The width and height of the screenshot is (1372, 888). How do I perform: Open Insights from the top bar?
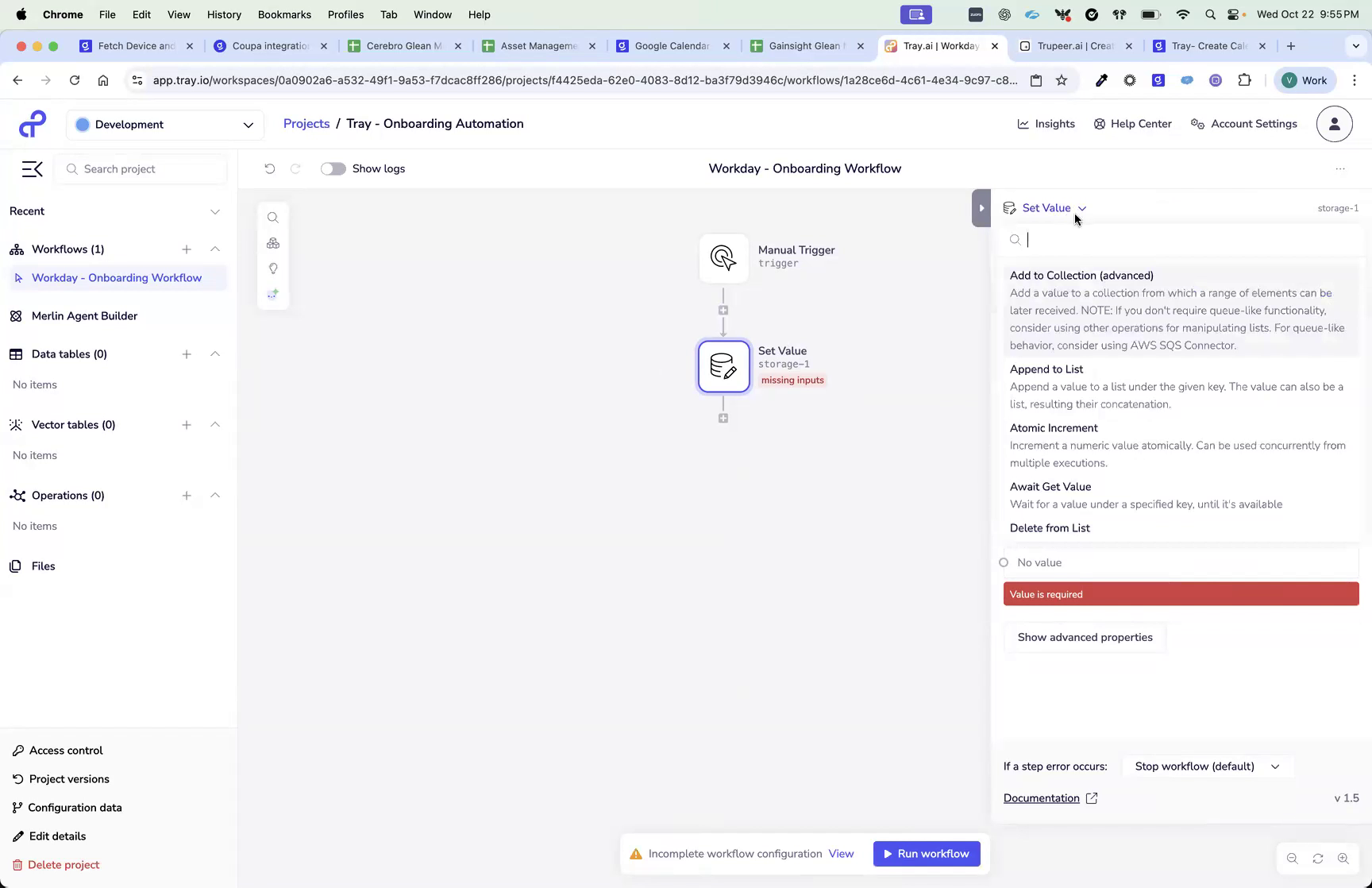(x=1046, y=124)
